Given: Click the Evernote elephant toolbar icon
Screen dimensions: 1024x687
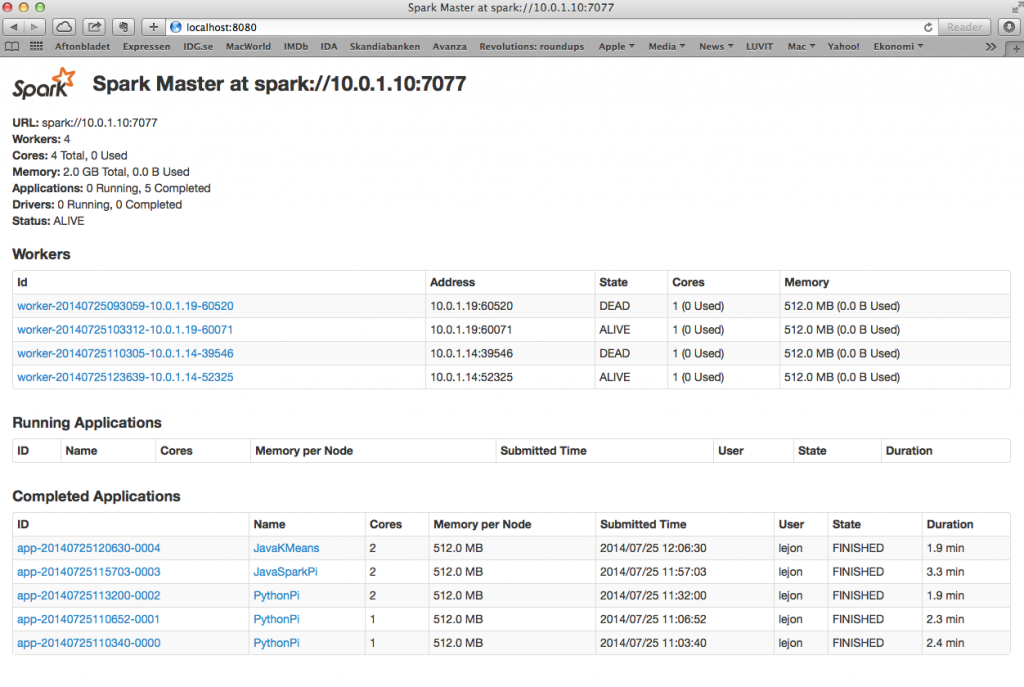Looking at the screenshot, I should [122, 27].
